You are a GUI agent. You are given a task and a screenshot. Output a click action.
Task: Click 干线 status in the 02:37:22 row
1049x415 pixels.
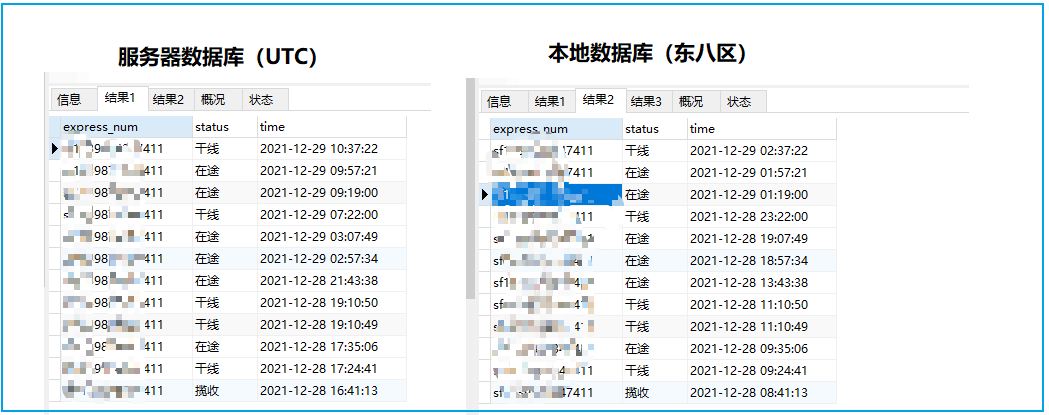655,151
